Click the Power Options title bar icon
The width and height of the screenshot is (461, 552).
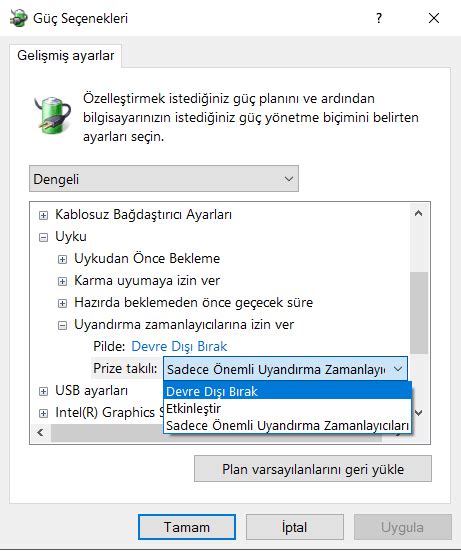[x=18, y=18]
